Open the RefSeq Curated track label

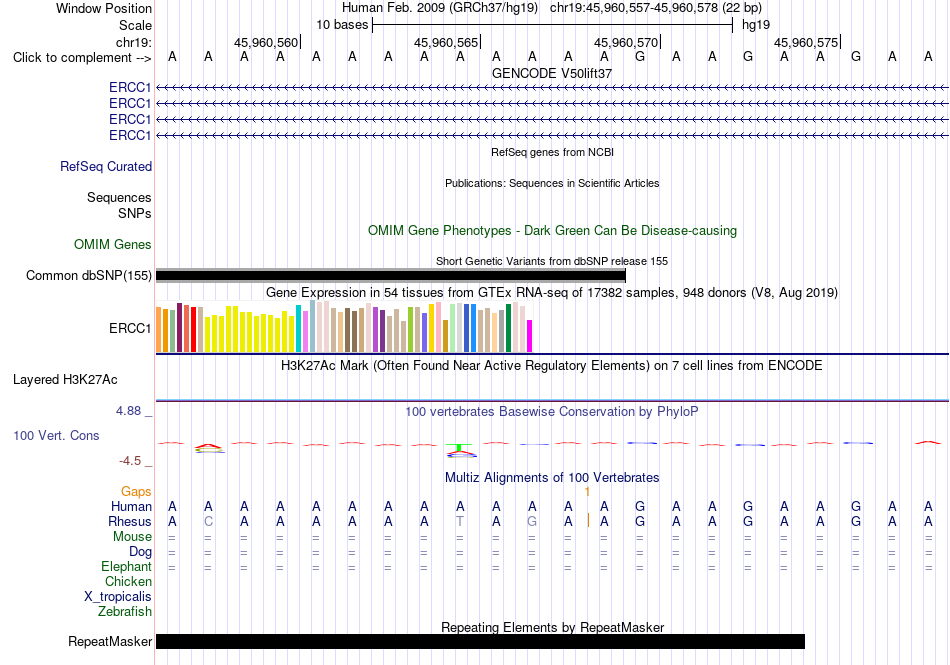coord(106,167)
